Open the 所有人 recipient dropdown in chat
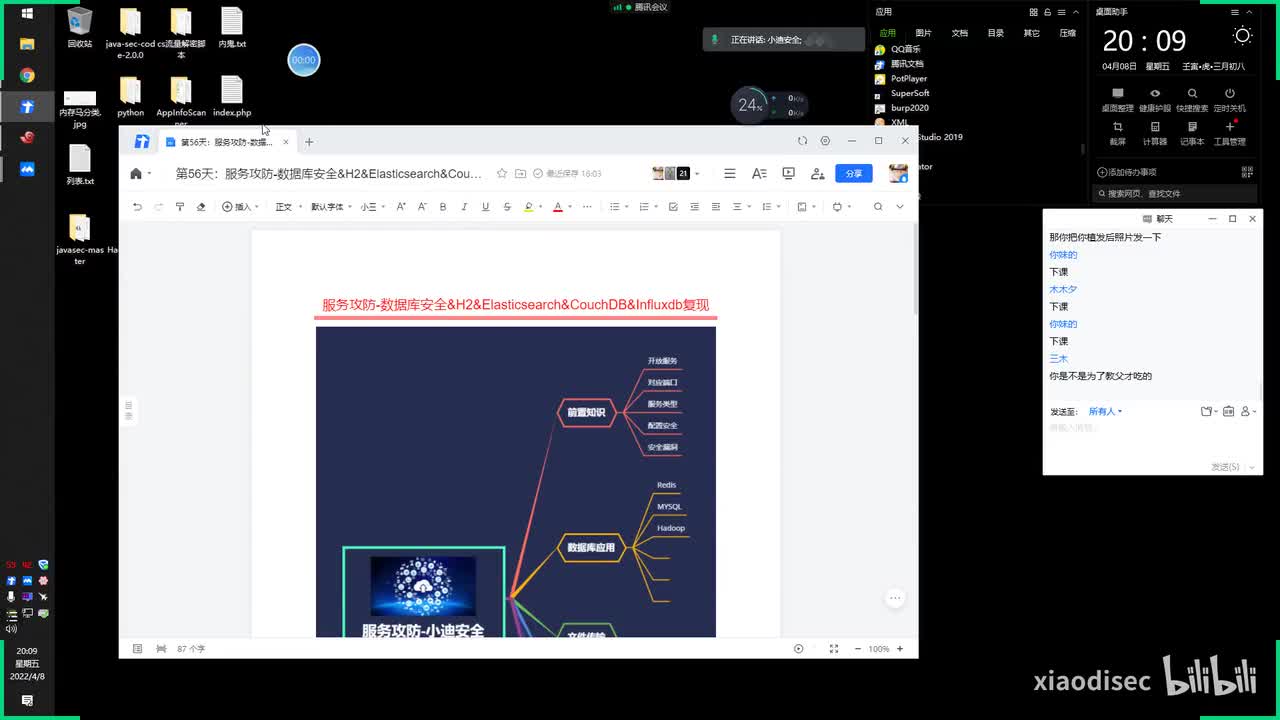 [x=1105, y=411]
